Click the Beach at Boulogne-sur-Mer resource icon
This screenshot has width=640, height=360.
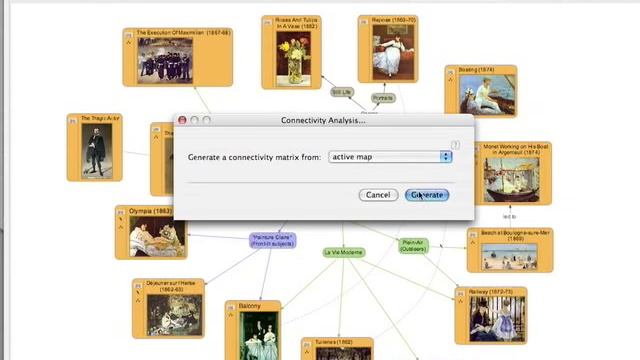(x=473, y=235)
